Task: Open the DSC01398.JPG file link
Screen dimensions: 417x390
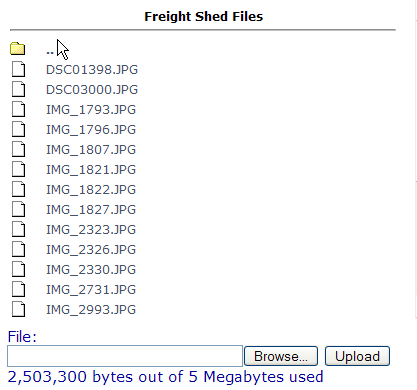Action: [x=92, y=70]
